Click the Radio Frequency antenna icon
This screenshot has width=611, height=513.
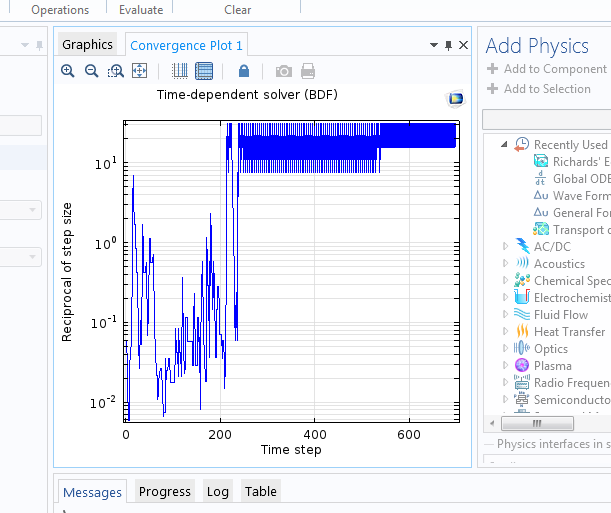(522, 382)
